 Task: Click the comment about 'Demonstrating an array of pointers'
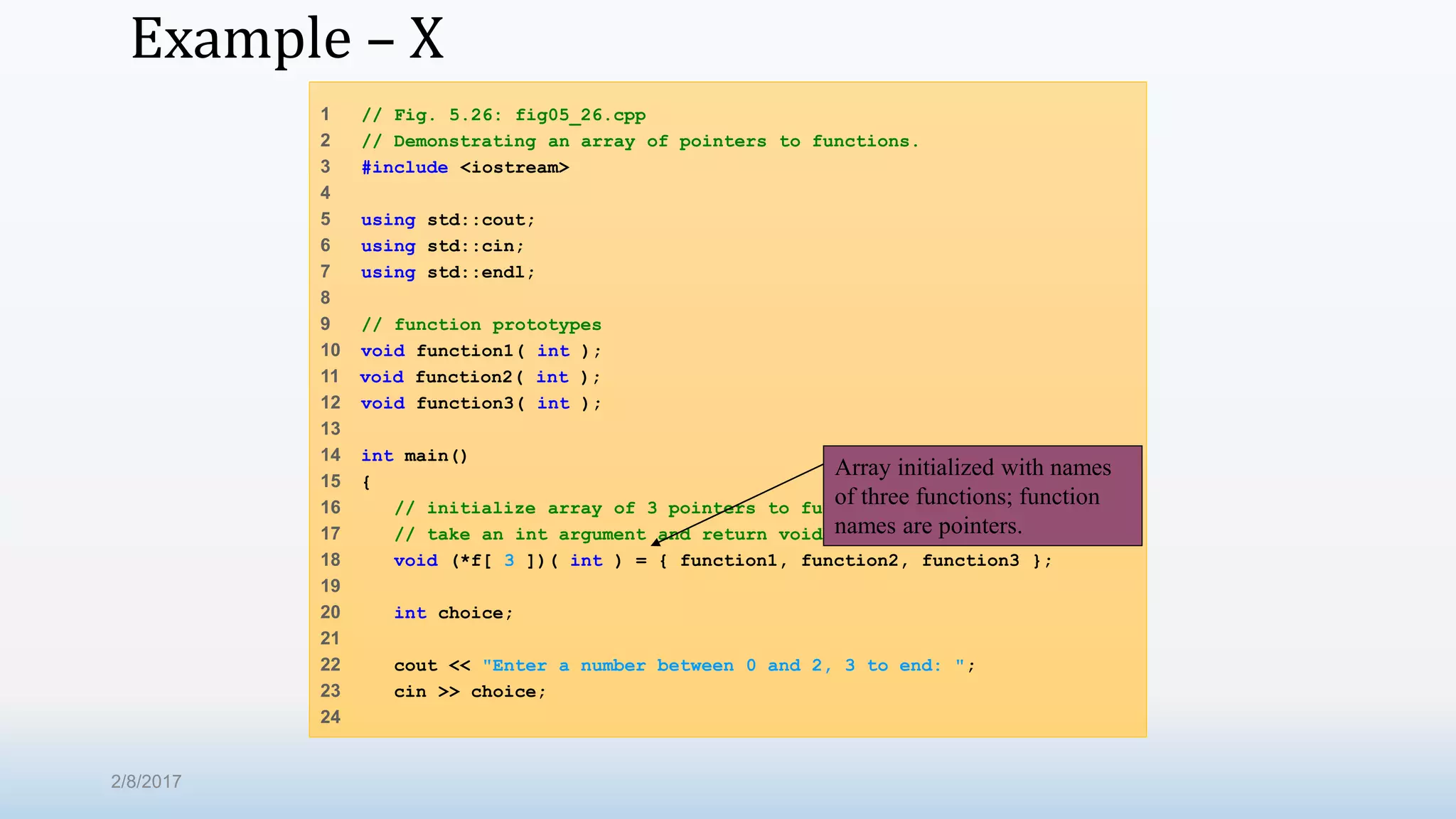(640, 141)
